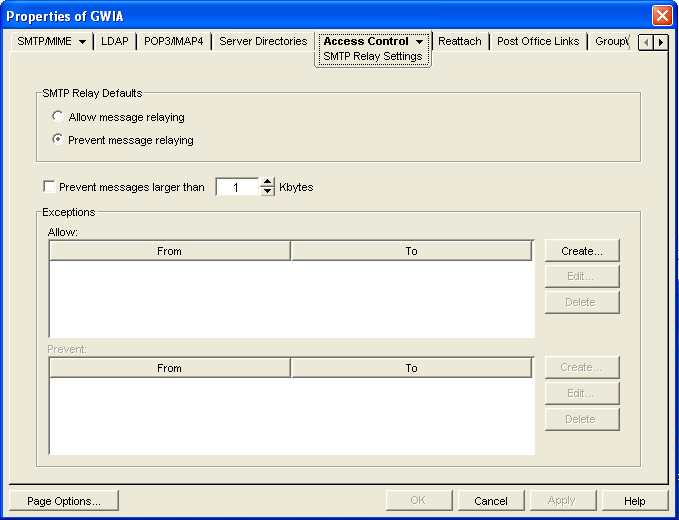Click Create in the Allow exceptions
Screen dimensions: 679x520
(582, 250)
